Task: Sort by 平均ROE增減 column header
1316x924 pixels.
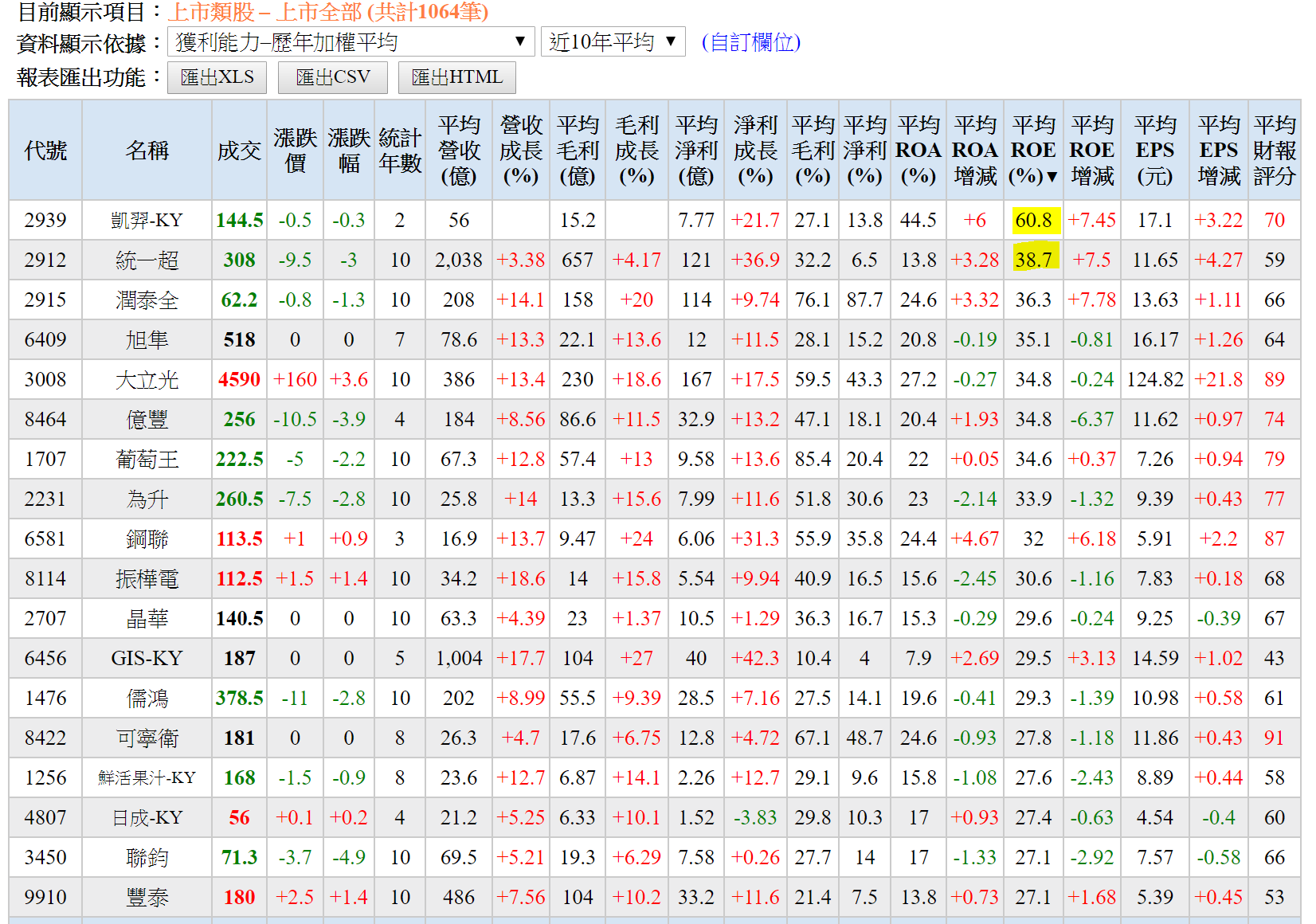Action: (1092, 150)
